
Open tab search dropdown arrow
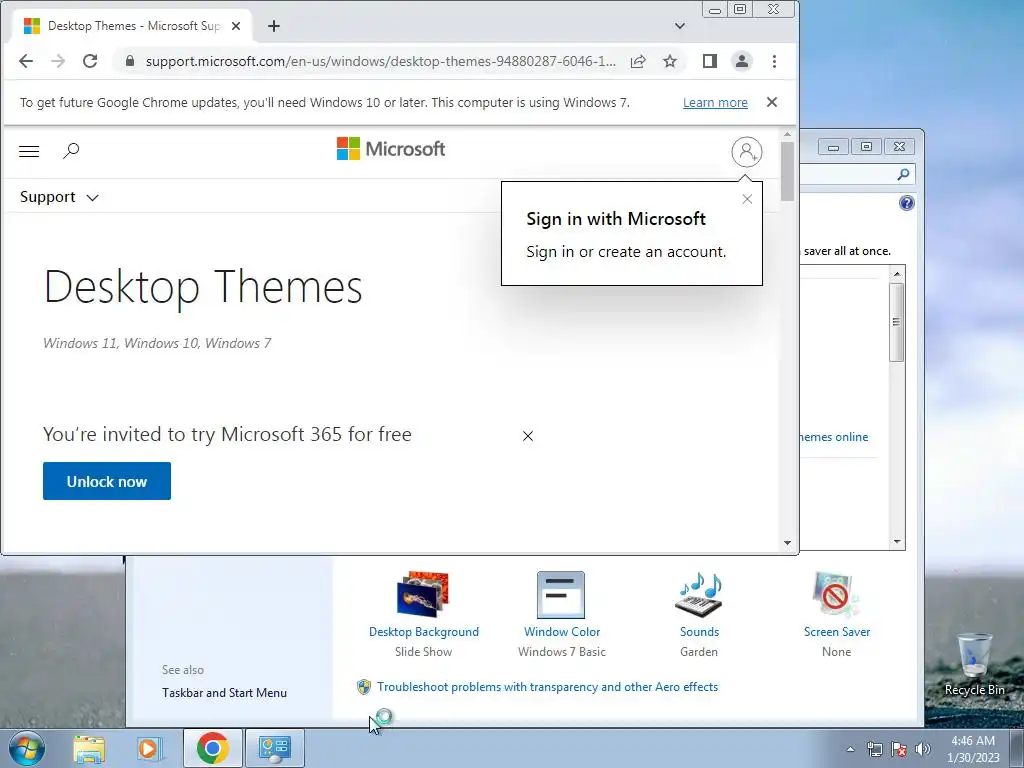(680, 26)
